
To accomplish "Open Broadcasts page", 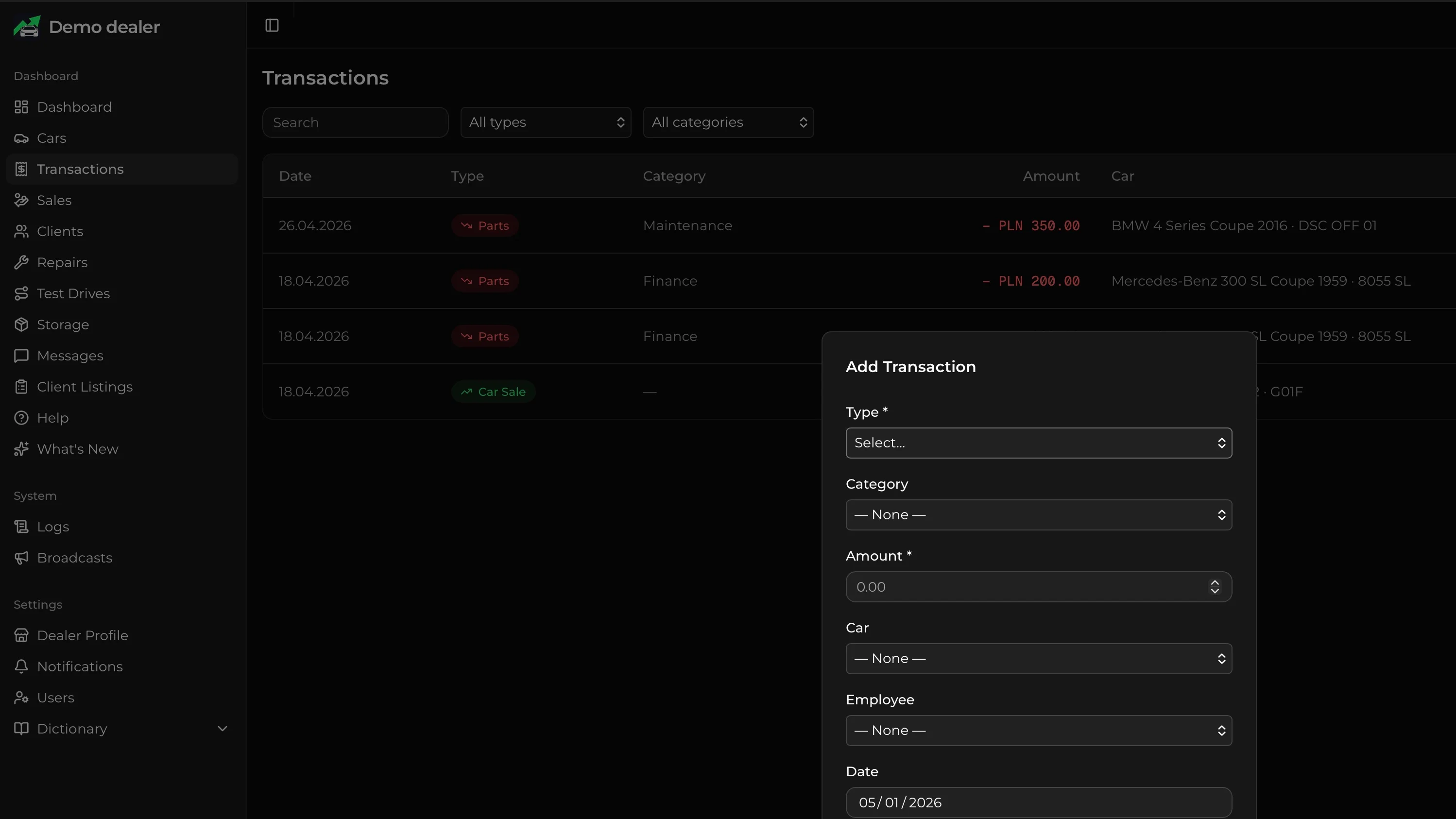I will (122, 558).
